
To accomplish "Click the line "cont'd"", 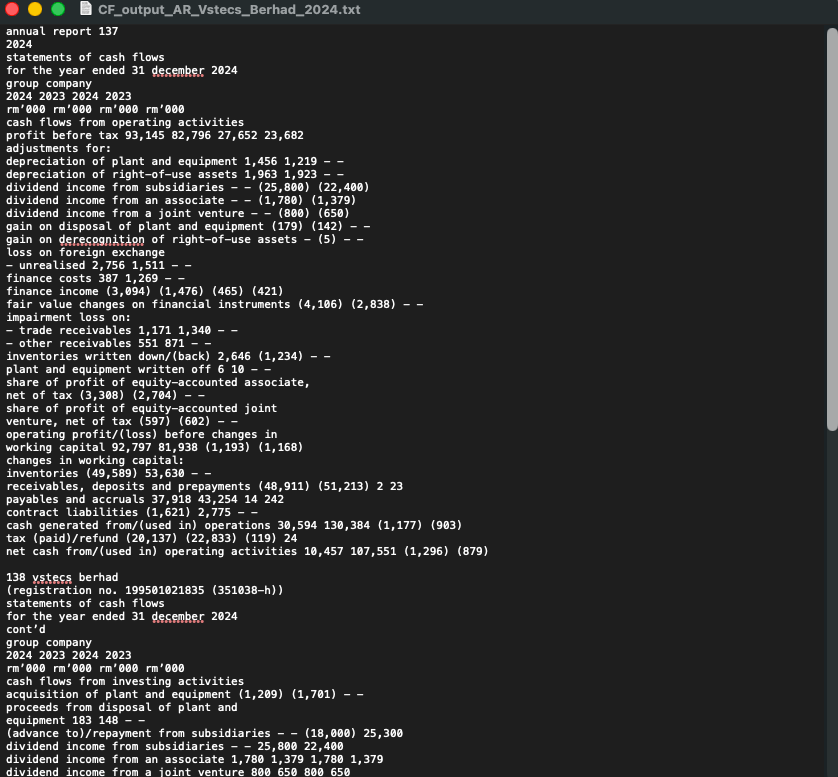I will (26, 629).
